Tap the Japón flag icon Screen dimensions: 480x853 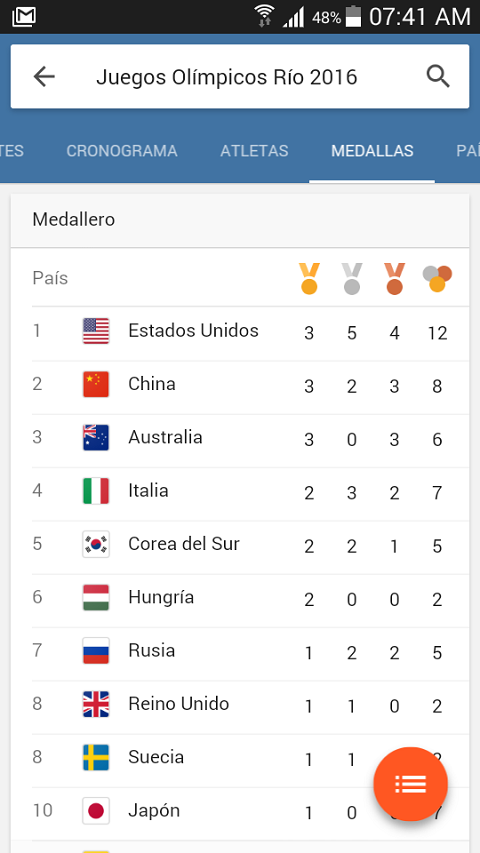(96, 811)
